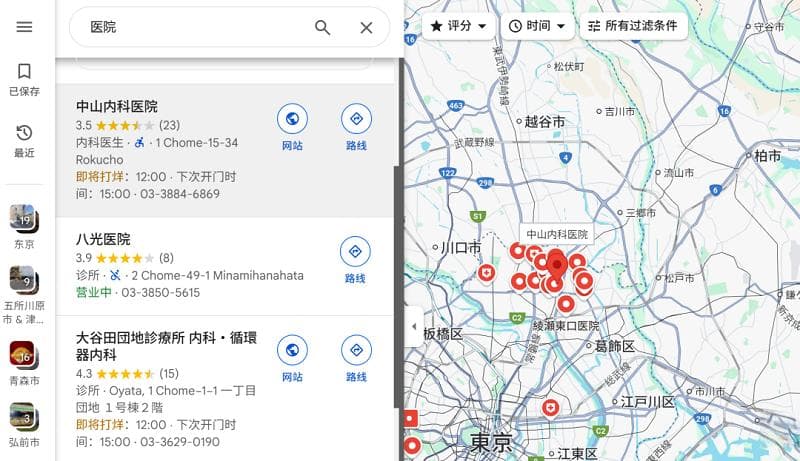Click the selected 中山内科医院 map pin

point(557,264)
